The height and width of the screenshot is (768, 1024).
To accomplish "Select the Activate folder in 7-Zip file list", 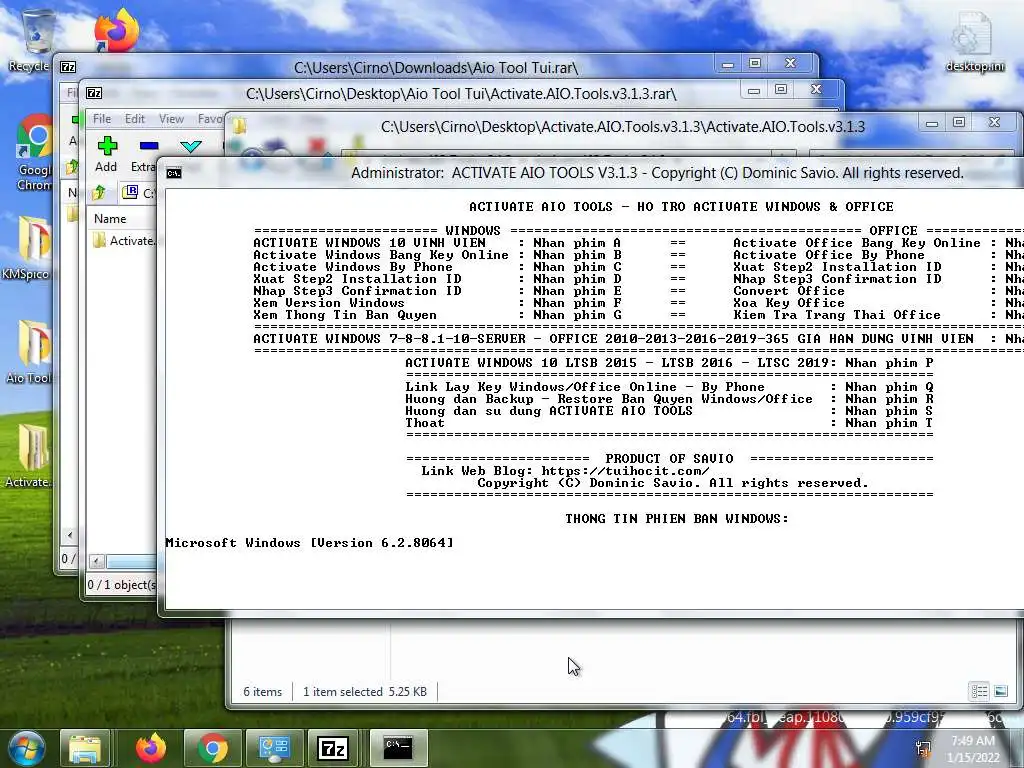I will tap(124, 240).
